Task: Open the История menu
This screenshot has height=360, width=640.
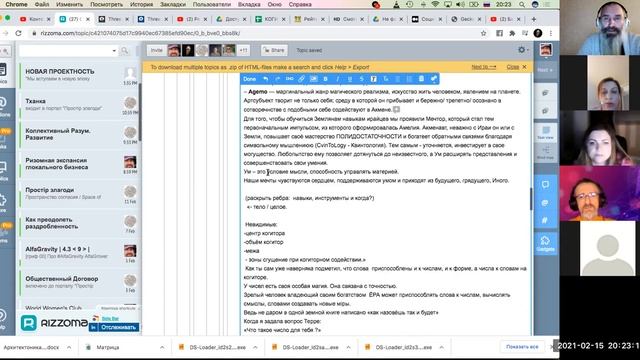Action: pos(142,4)
